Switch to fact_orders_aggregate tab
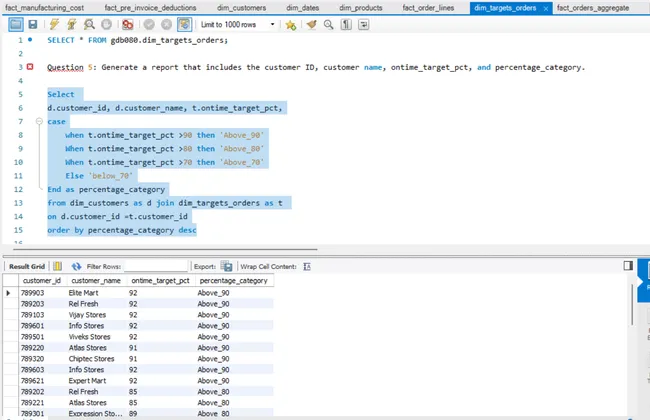The image size is (650, 420). pyautogui.click(x=593, y=7)
